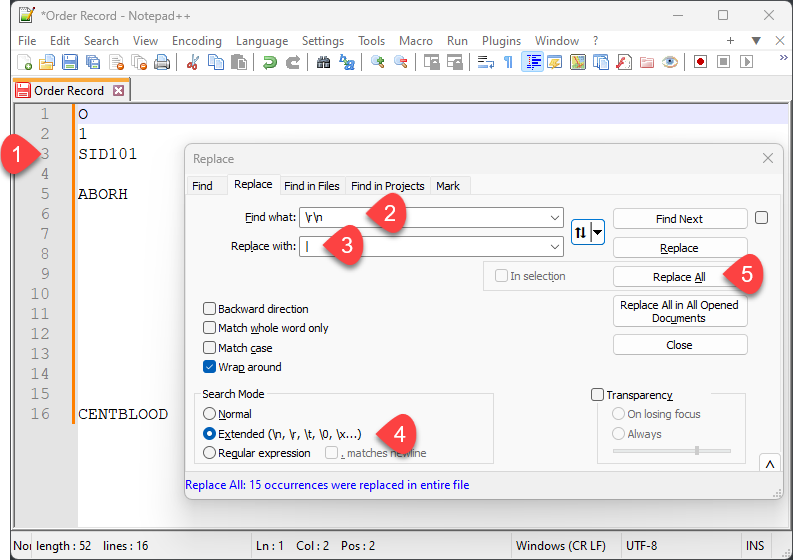Click the Monitoring eye icon
Viewport: 793px width, 560px height.
point(670,62)
